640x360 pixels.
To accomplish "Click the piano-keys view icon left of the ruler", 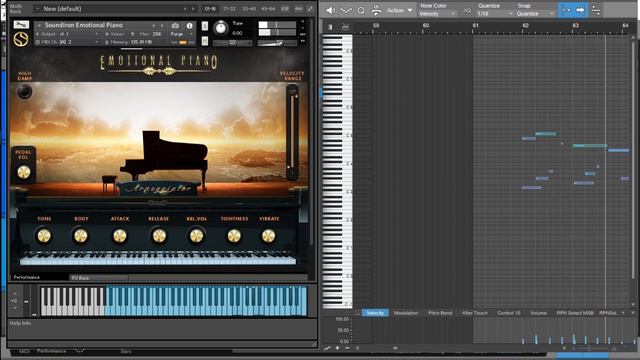I will [x=330, y=27].
